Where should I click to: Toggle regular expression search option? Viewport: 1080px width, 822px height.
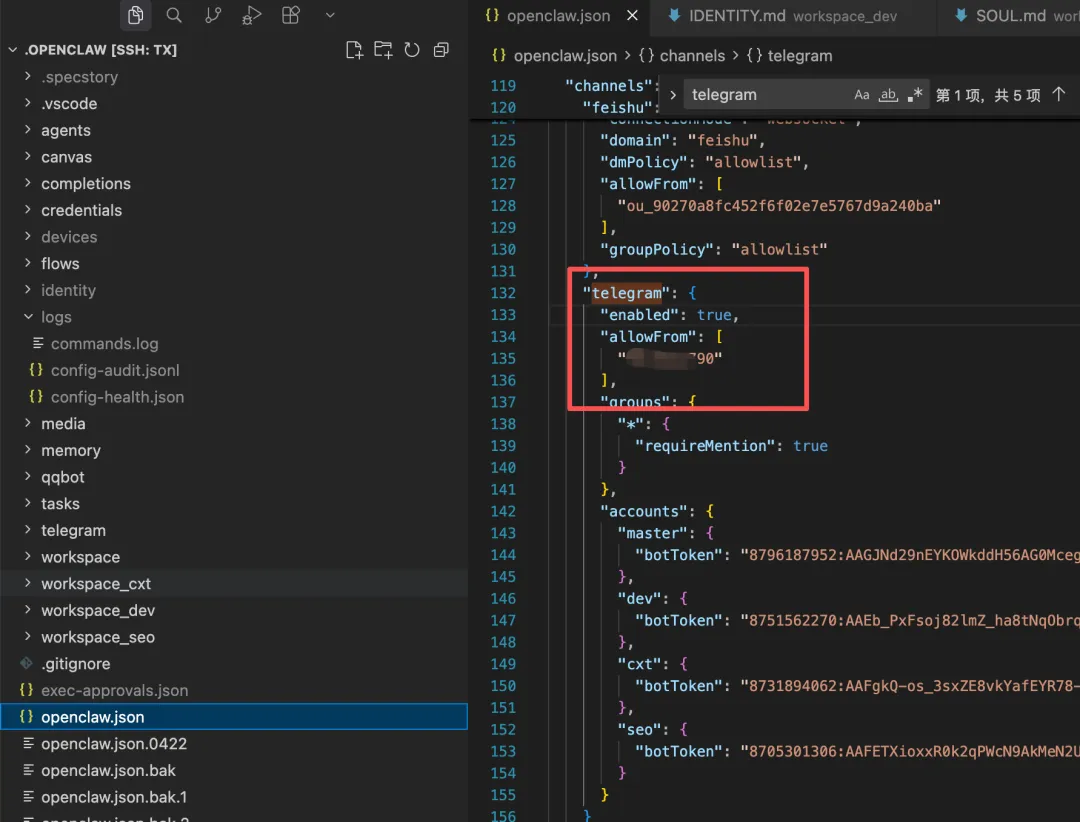click(x=914, y=95)
